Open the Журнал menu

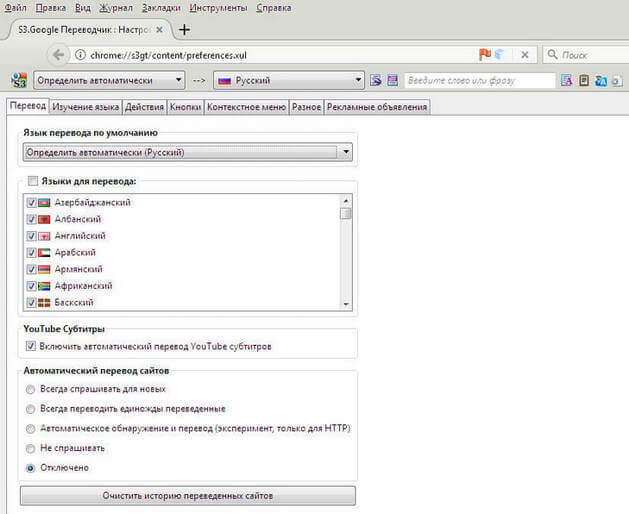tap(116, 8)
